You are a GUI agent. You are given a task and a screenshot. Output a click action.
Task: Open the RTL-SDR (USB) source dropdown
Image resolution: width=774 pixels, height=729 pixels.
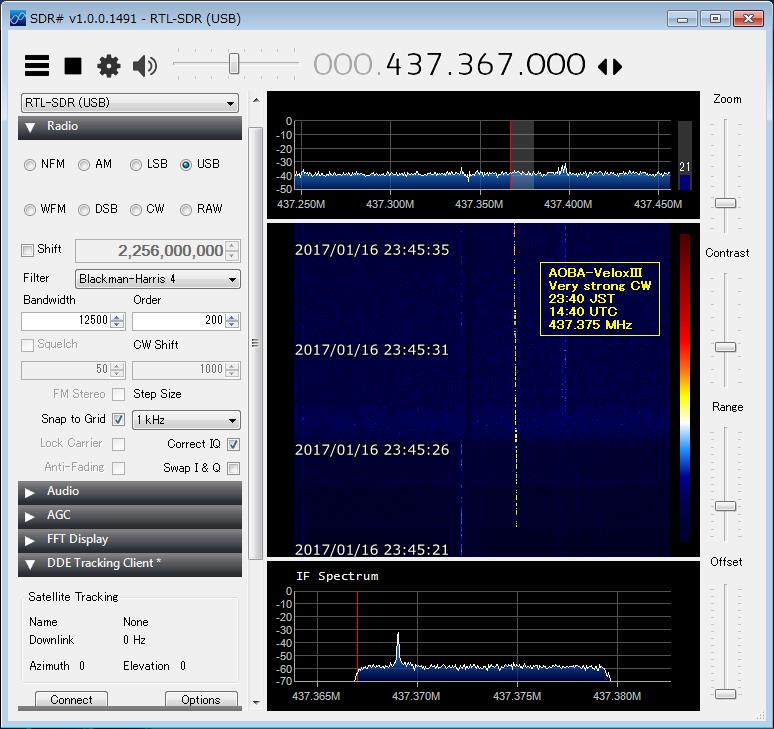tap(130, 103)
